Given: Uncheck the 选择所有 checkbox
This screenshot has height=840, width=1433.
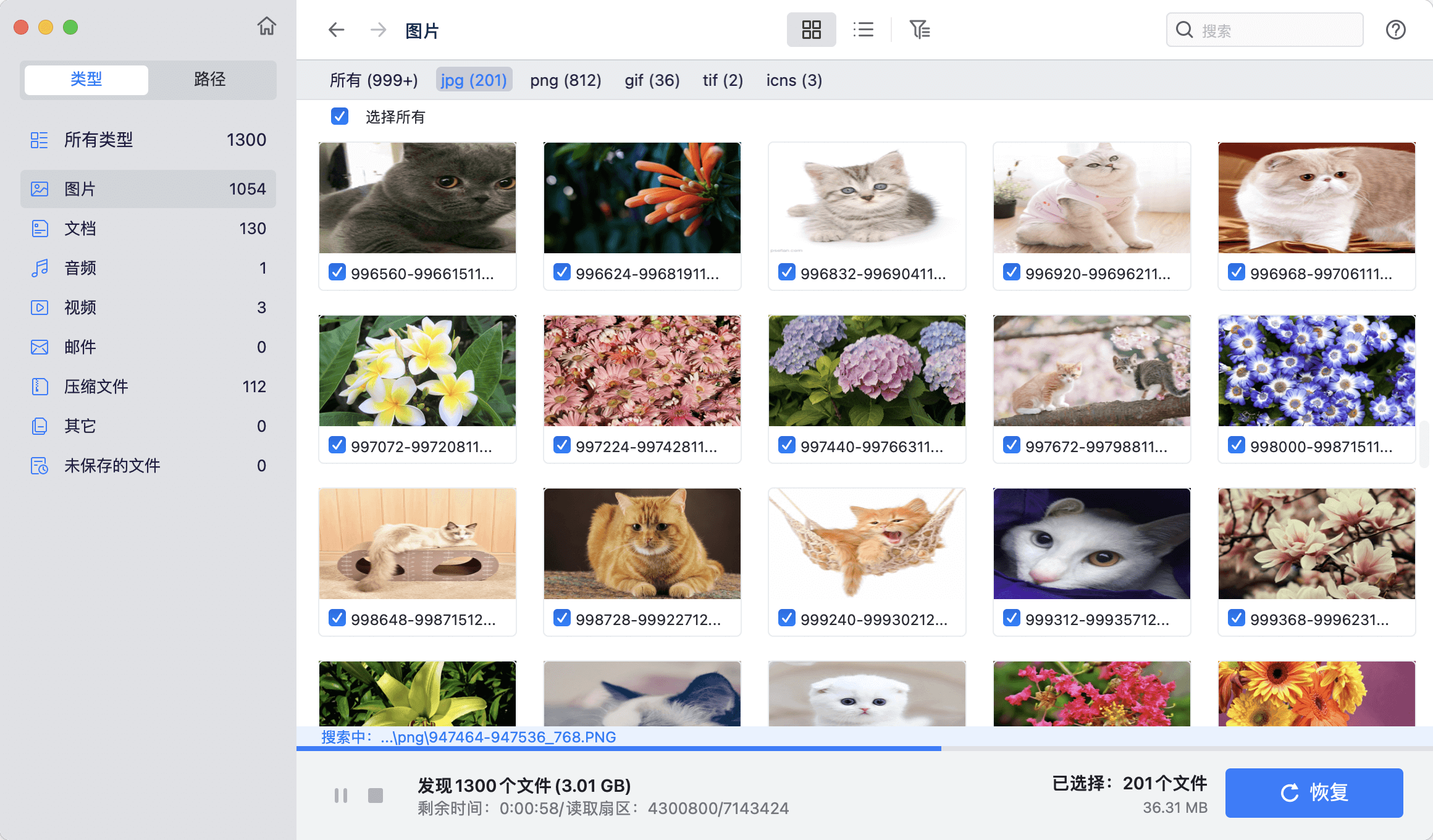Looking at the screenshot, I should pyautogui.click(x=339, y=117).
